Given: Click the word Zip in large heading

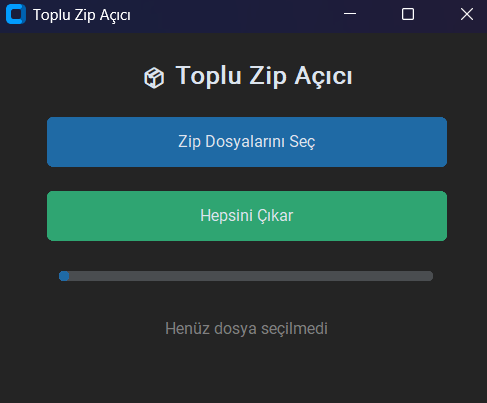Looking at the screenshot, I should coord(268,76).
